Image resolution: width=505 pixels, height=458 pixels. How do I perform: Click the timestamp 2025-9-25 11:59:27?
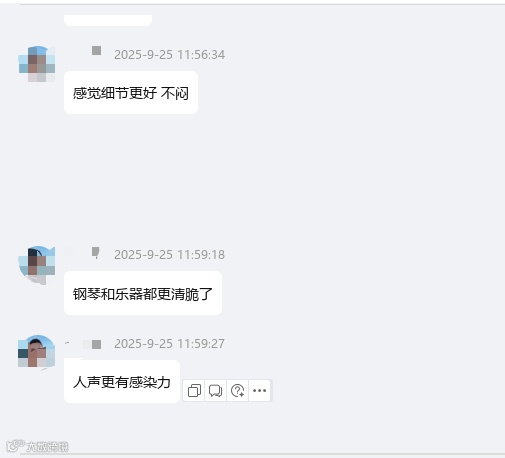pyautogui.click(x=169, y=344)
